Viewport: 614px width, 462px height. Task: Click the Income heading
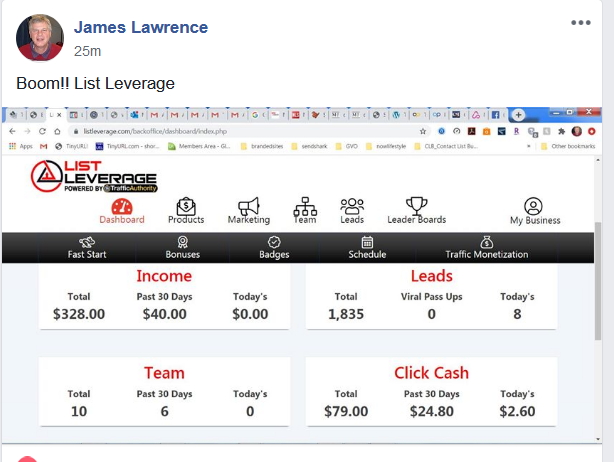(x=164, y=276)
